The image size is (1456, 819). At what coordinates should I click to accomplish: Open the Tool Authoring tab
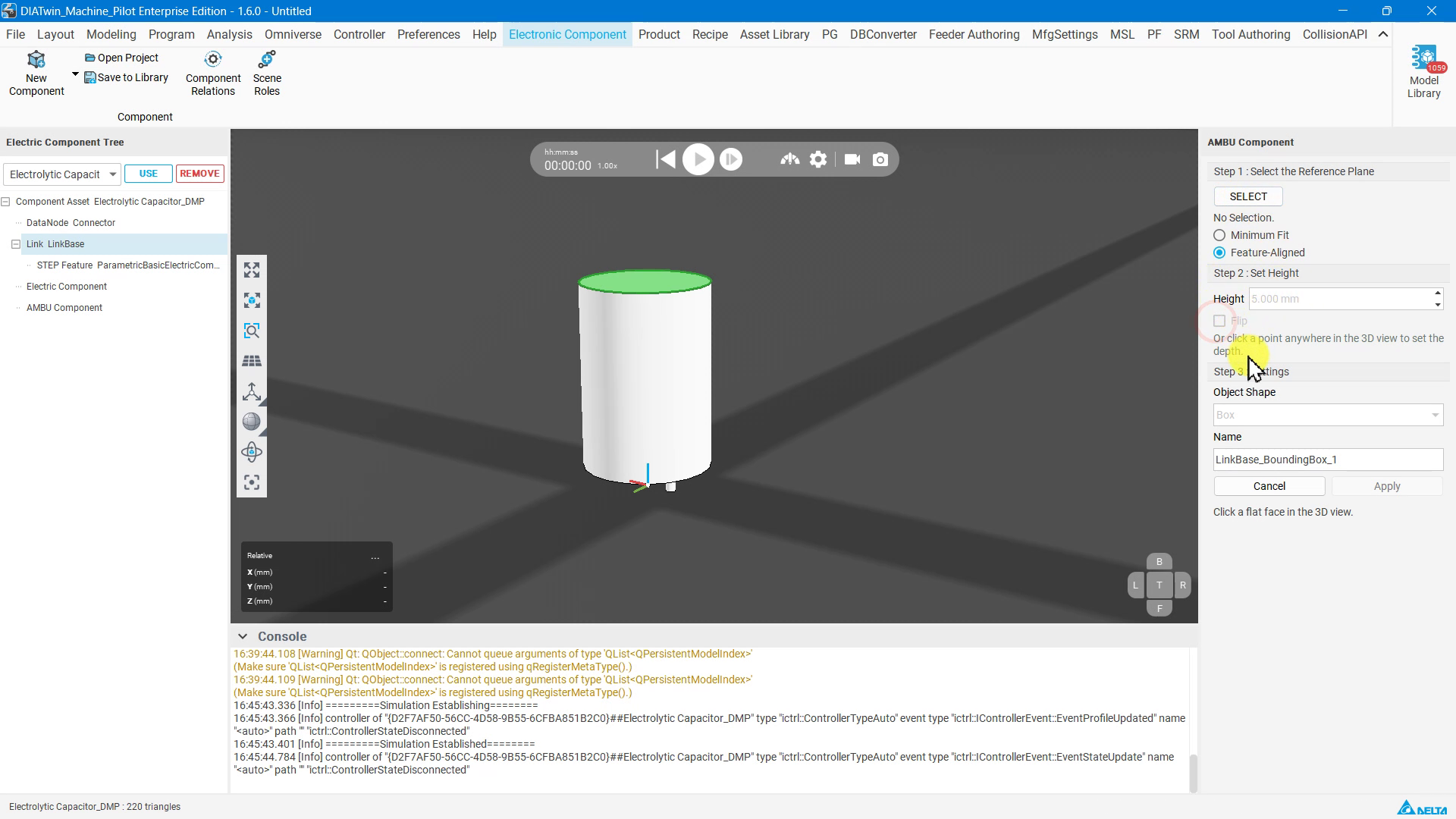(1250, 34)
